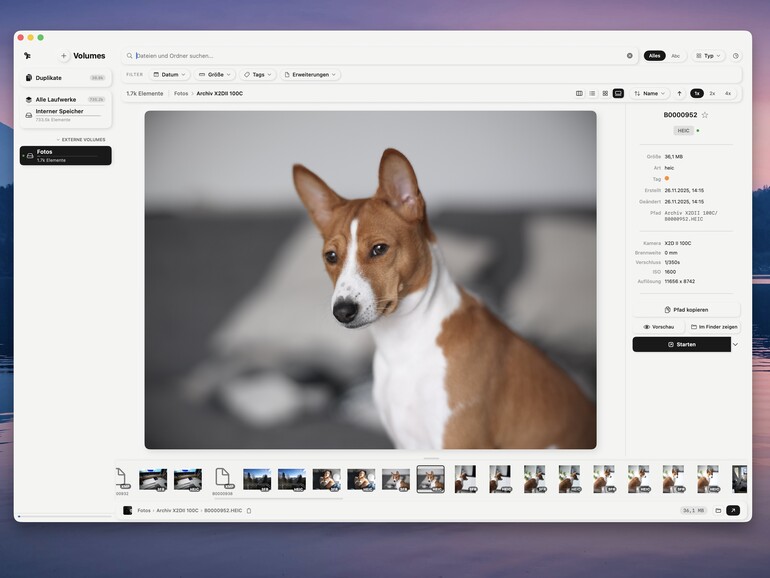770x578 pixels.
Task: Open the Größe filter dropdown
Action: [x=215, y=75]
